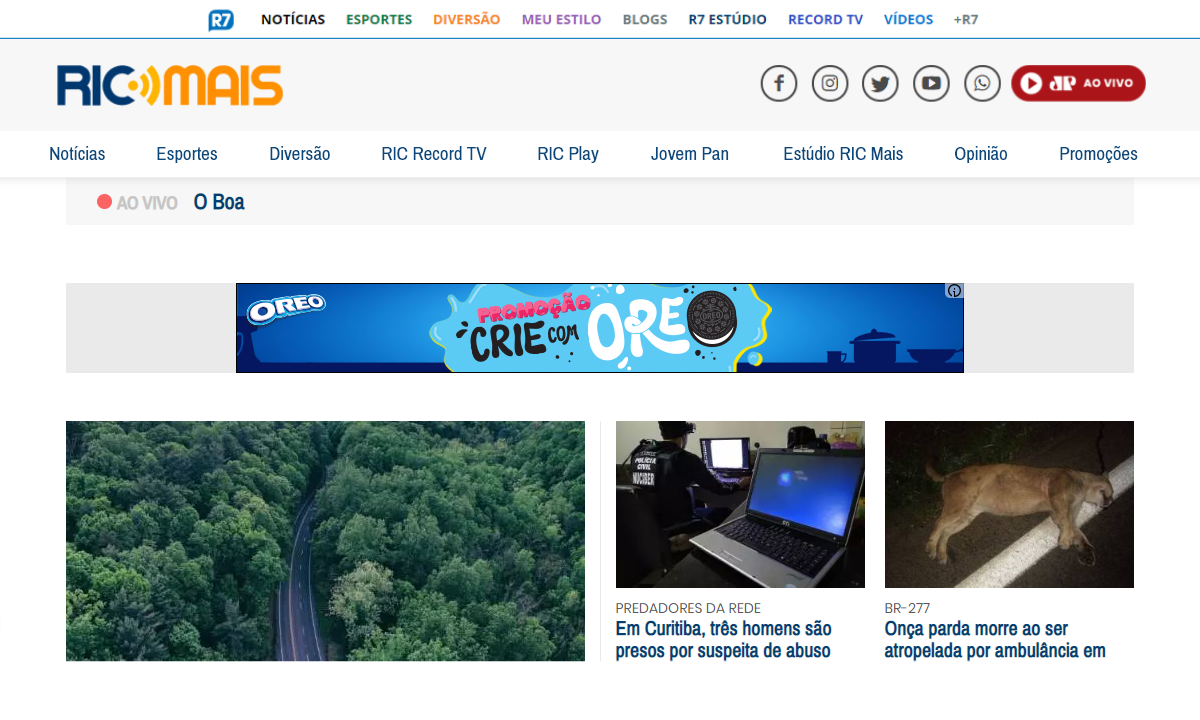1200x720 pixels.
Task: Click the Jovem Pan Ao Vivo button
Action: 1078,83
